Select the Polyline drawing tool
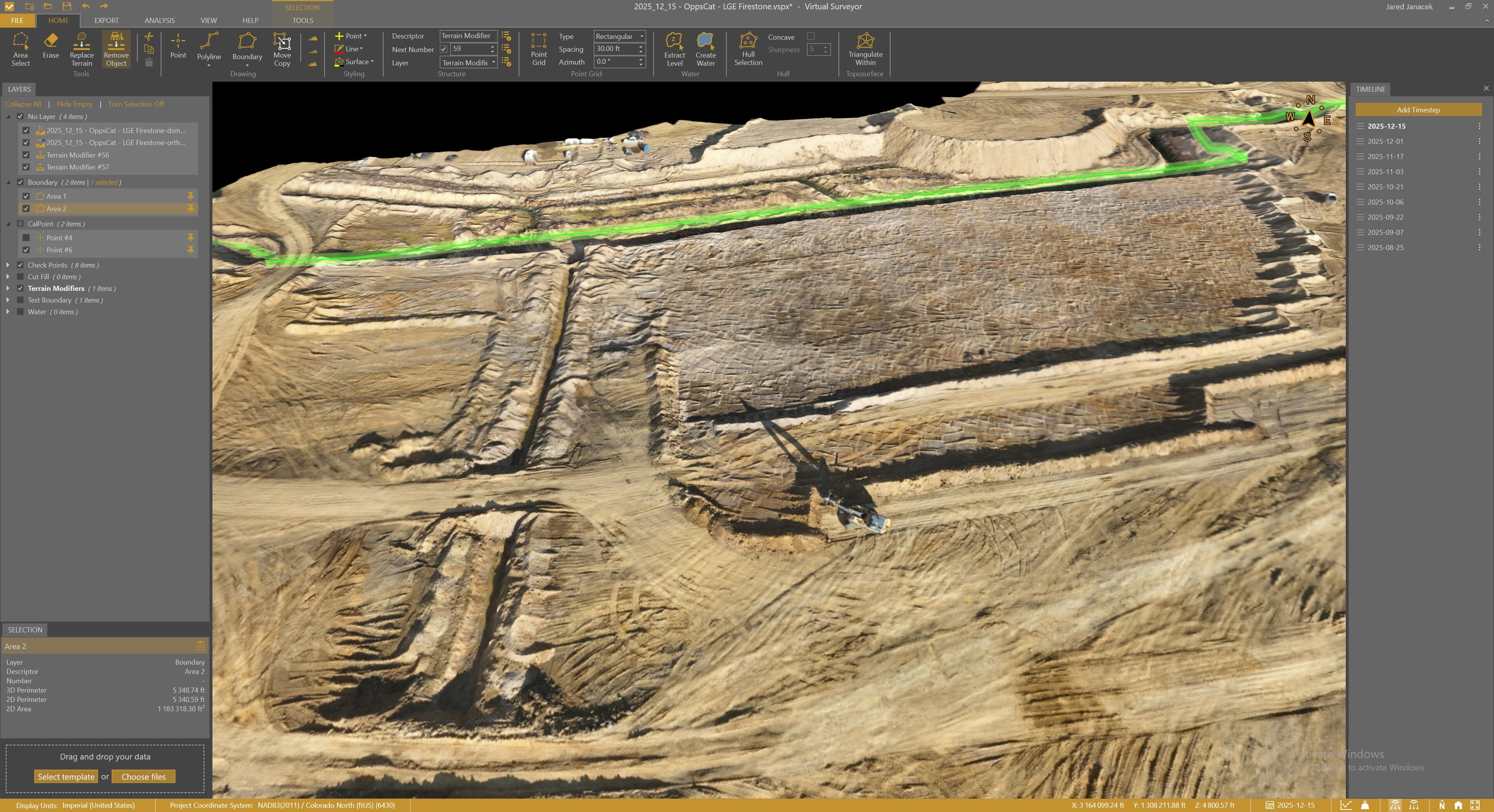The width and height of the screenshot is (1494, 812). (x=209, y=49)
